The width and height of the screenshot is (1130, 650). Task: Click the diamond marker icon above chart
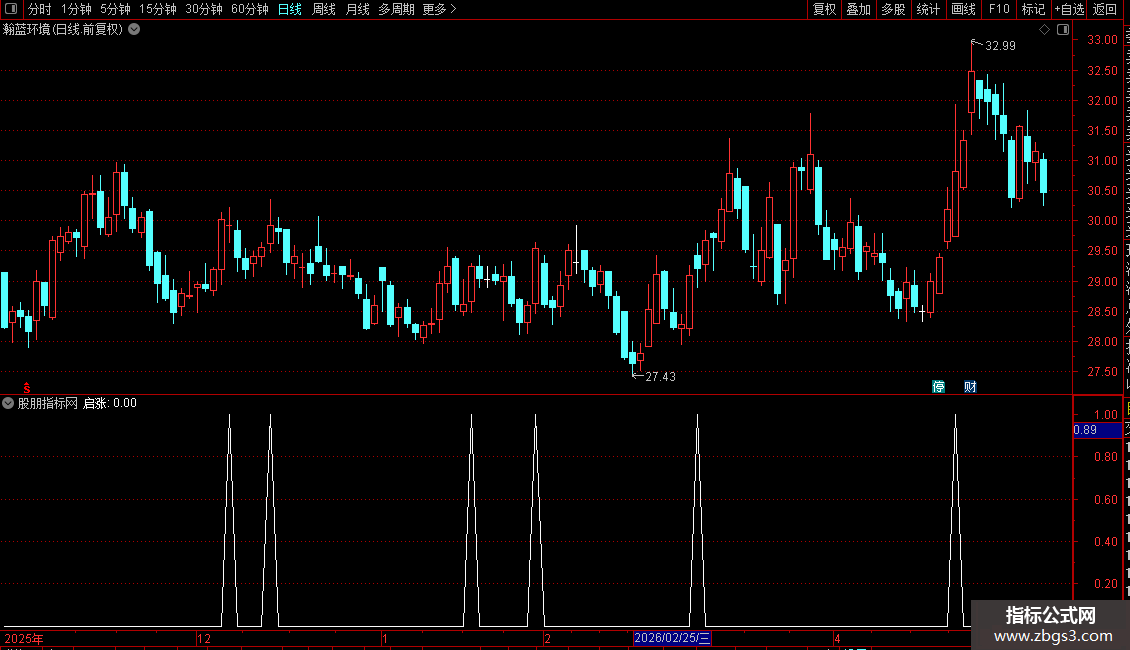(1044, 30)
